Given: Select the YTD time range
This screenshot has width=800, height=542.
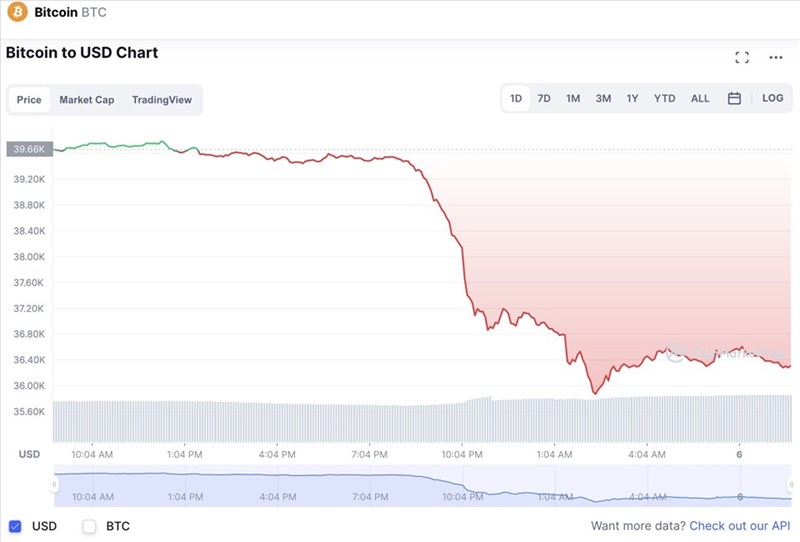Looking at the screenshot, I should coord(664,98).
